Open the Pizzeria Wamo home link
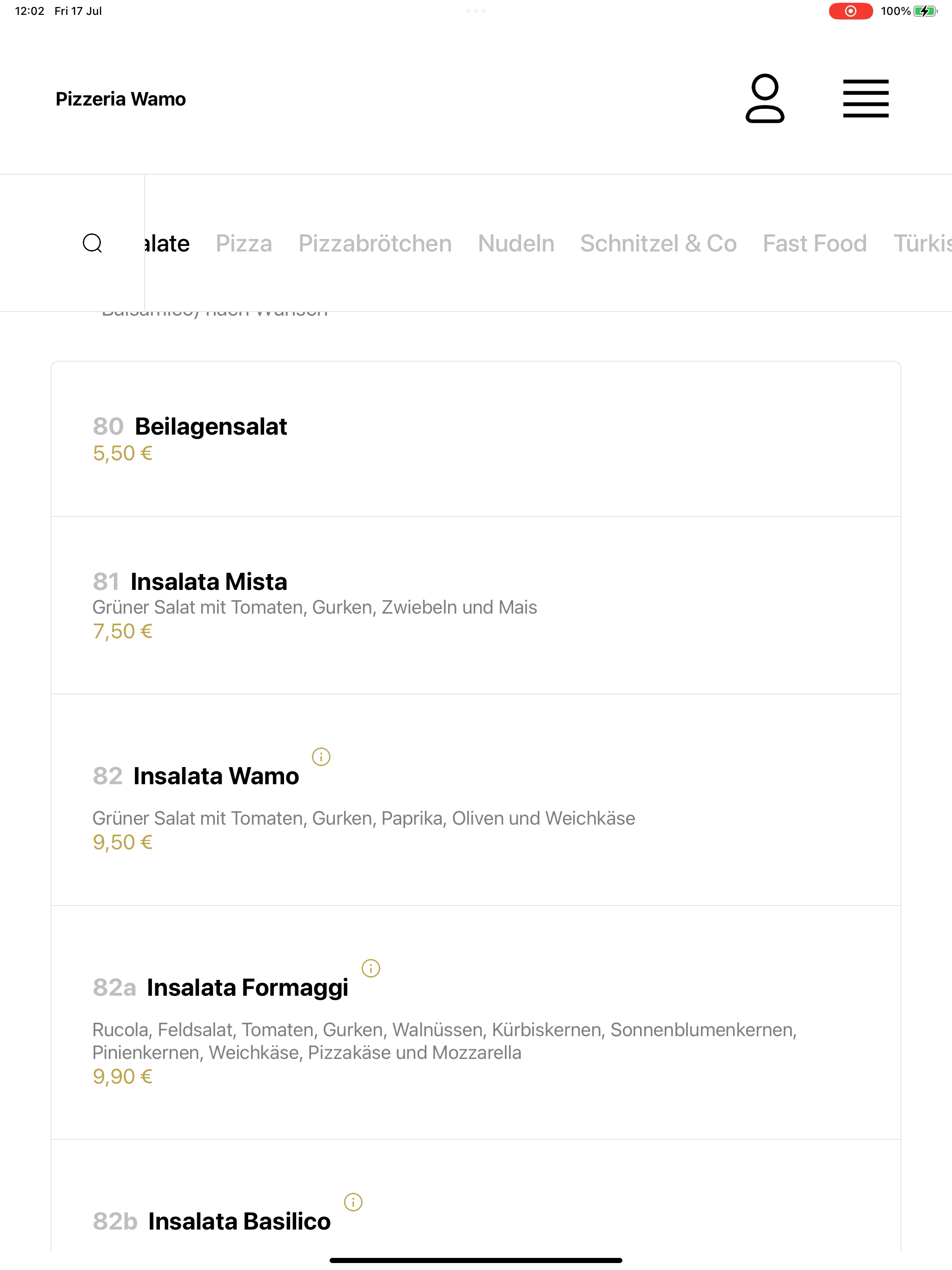This screenshot has width=952, height=1270. pos(120,99)
